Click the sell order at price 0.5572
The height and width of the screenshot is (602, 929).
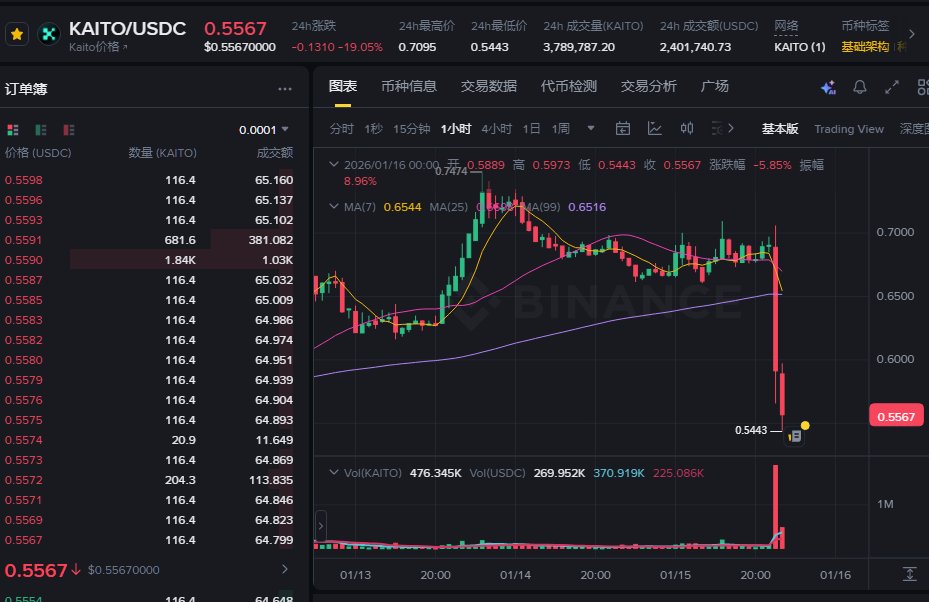coord(149,480)
